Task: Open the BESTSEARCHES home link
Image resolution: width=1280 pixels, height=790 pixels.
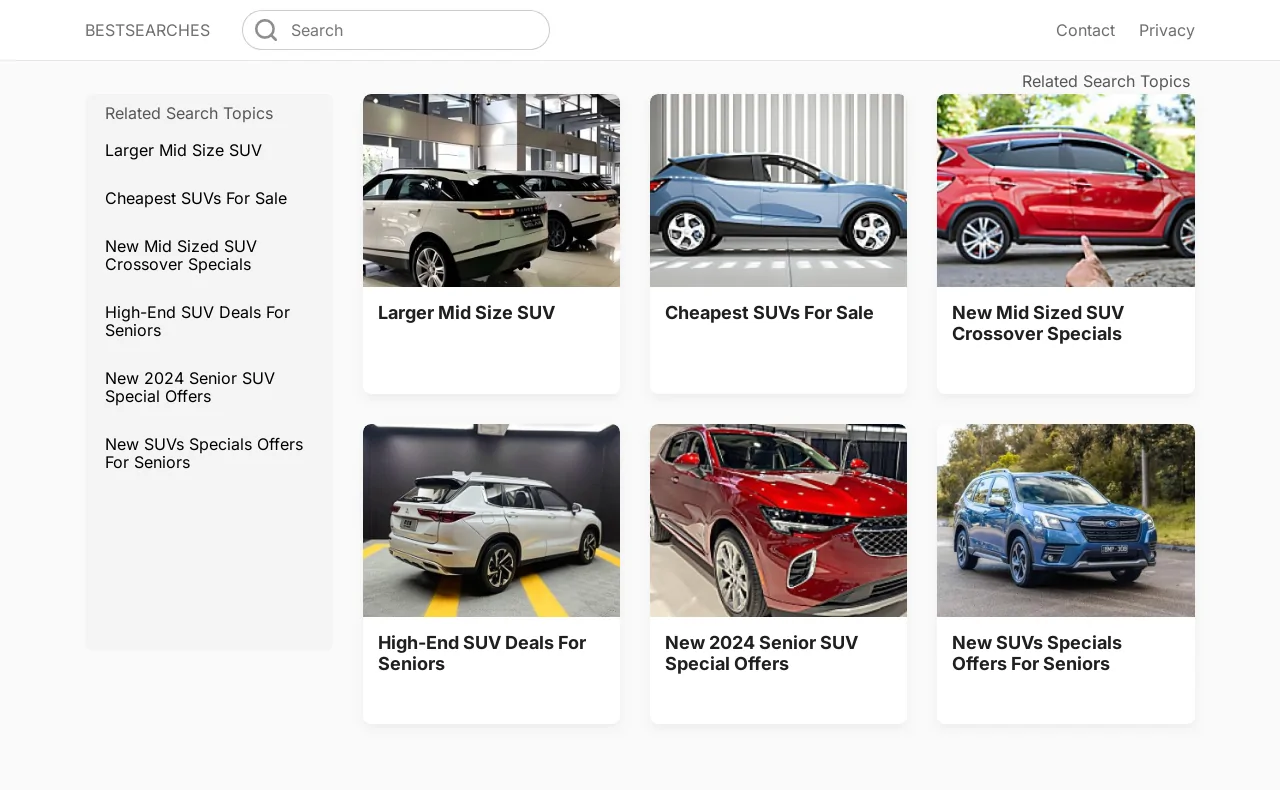Action: pyautogui.click(x=147, y=30)
